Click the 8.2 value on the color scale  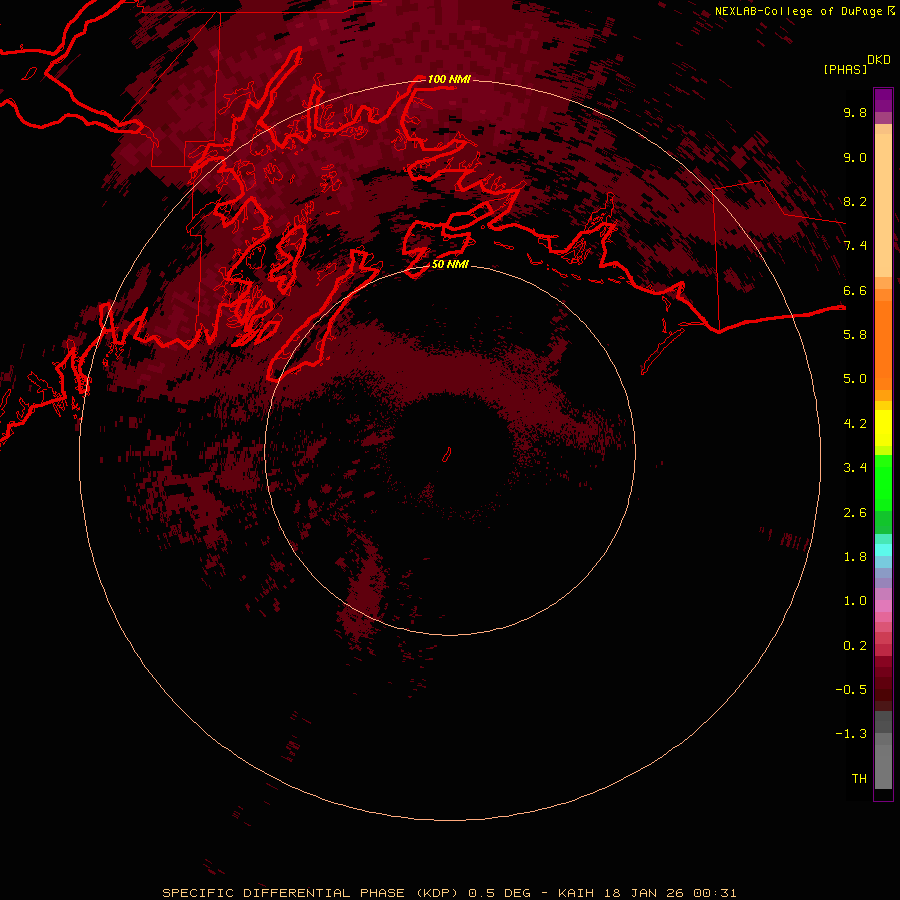click(855, 201)
